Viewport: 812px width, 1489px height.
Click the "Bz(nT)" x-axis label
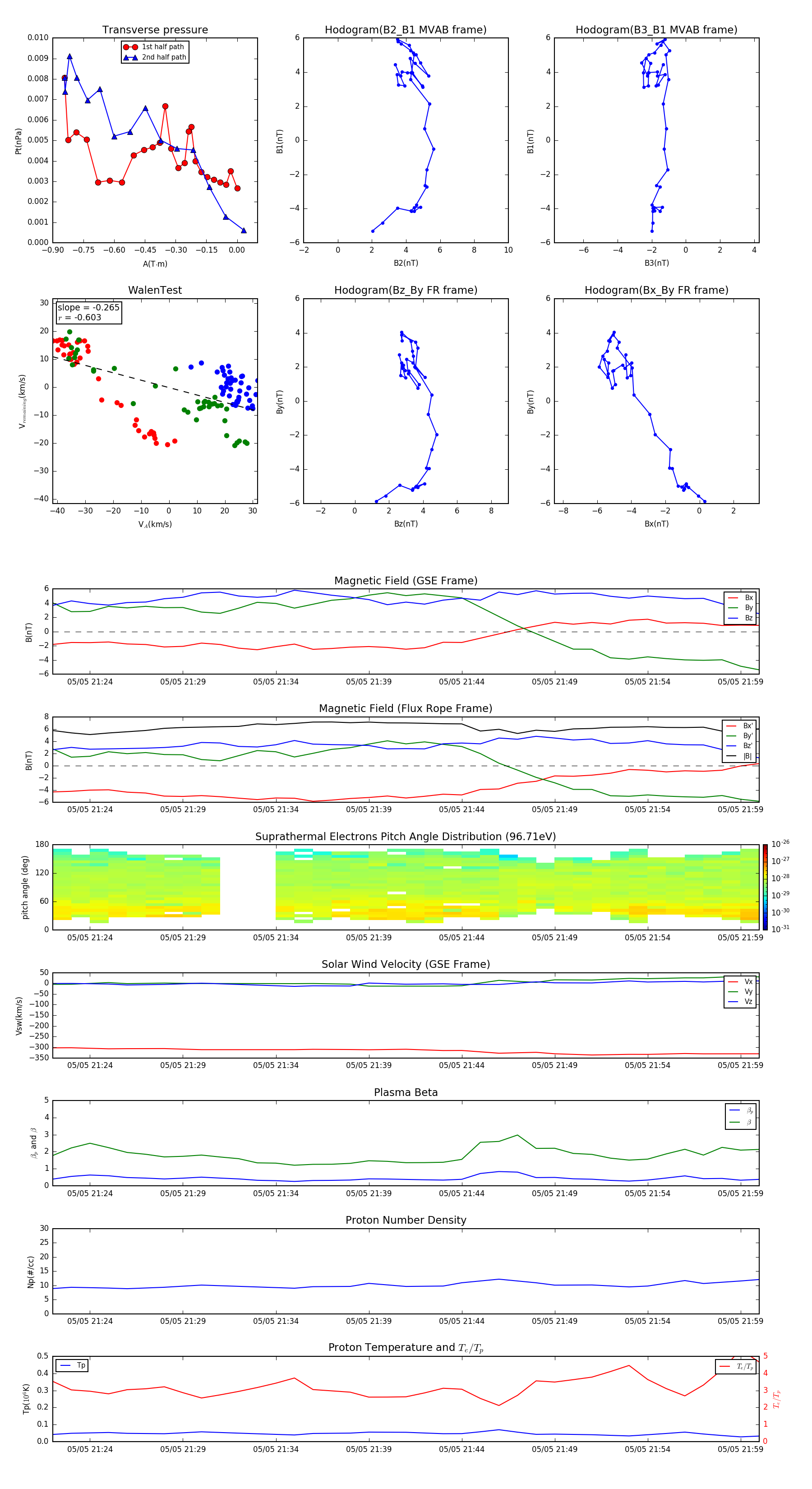point(406,524)
